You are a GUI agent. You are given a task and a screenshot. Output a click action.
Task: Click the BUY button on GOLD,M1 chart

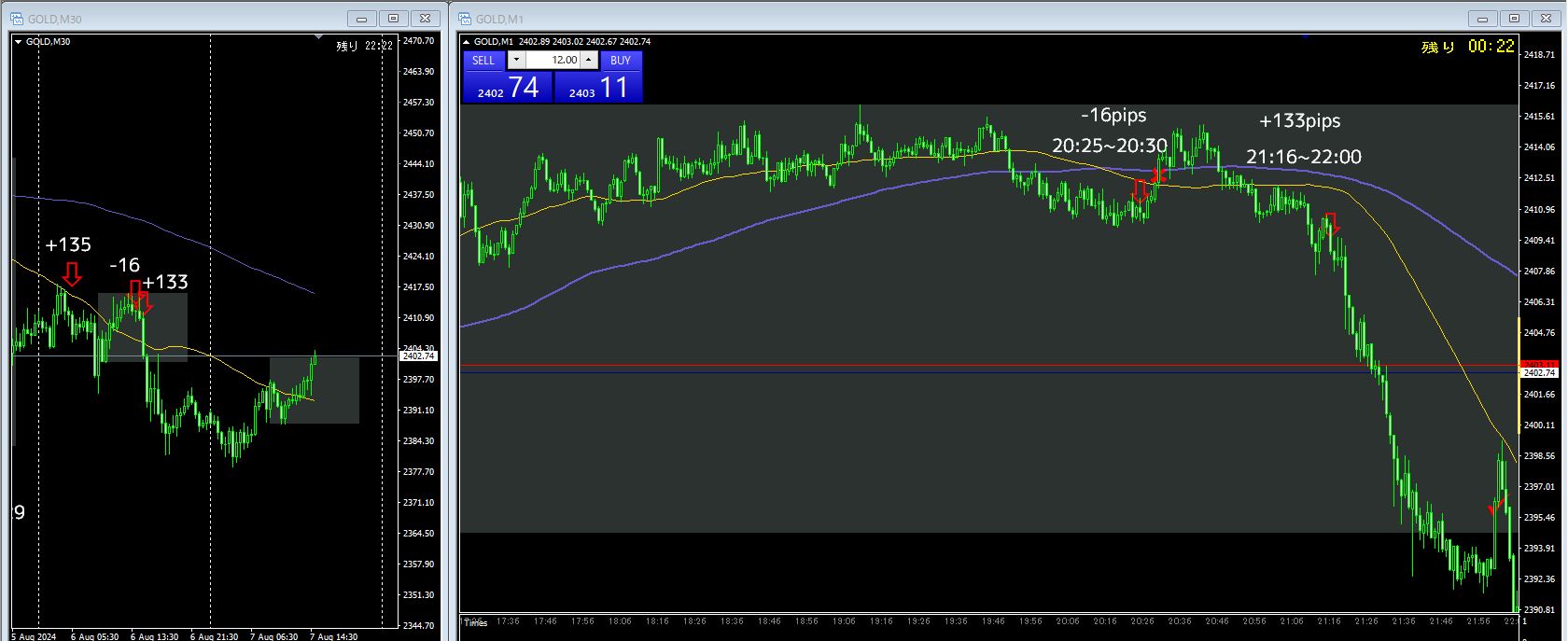click(621, 60)
